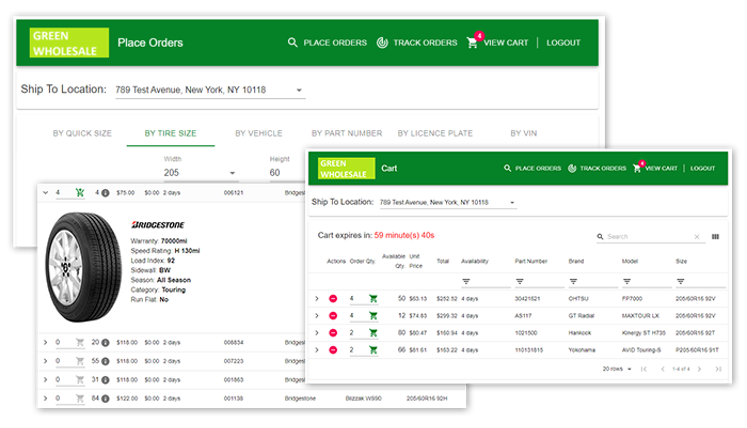Click Logout in Cart window header
The image size is (747, 428).
703,168
